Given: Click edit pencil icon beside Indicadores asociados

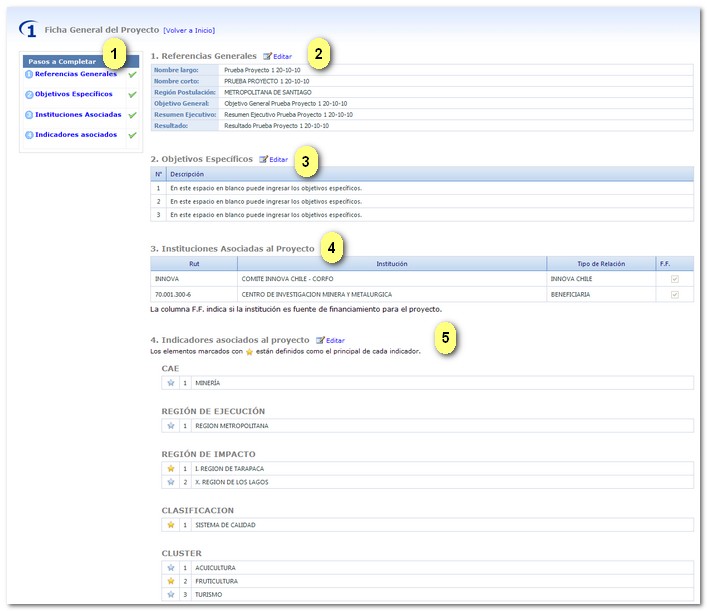Looking at the screenshot, I should (320, 340).
